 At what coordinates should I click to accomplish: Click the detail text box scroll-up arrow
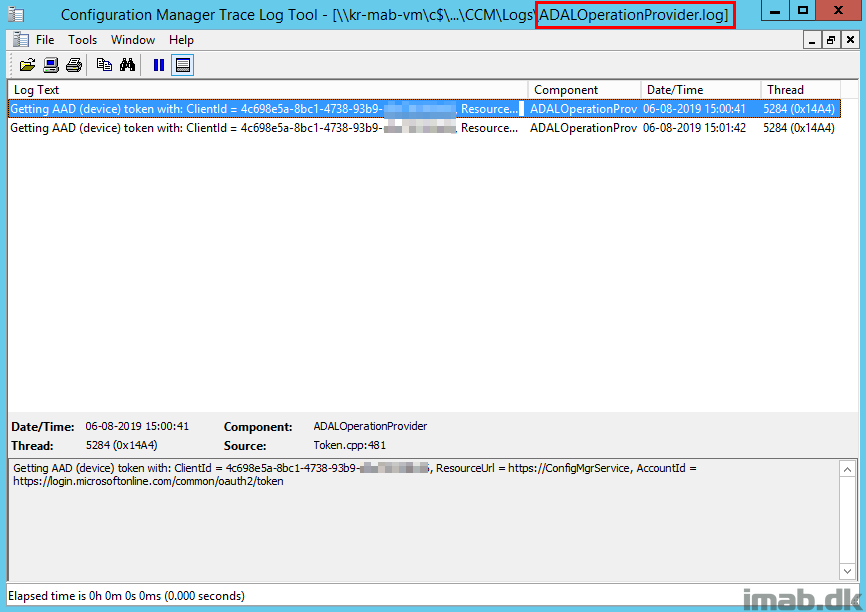[x=847, y=469]
